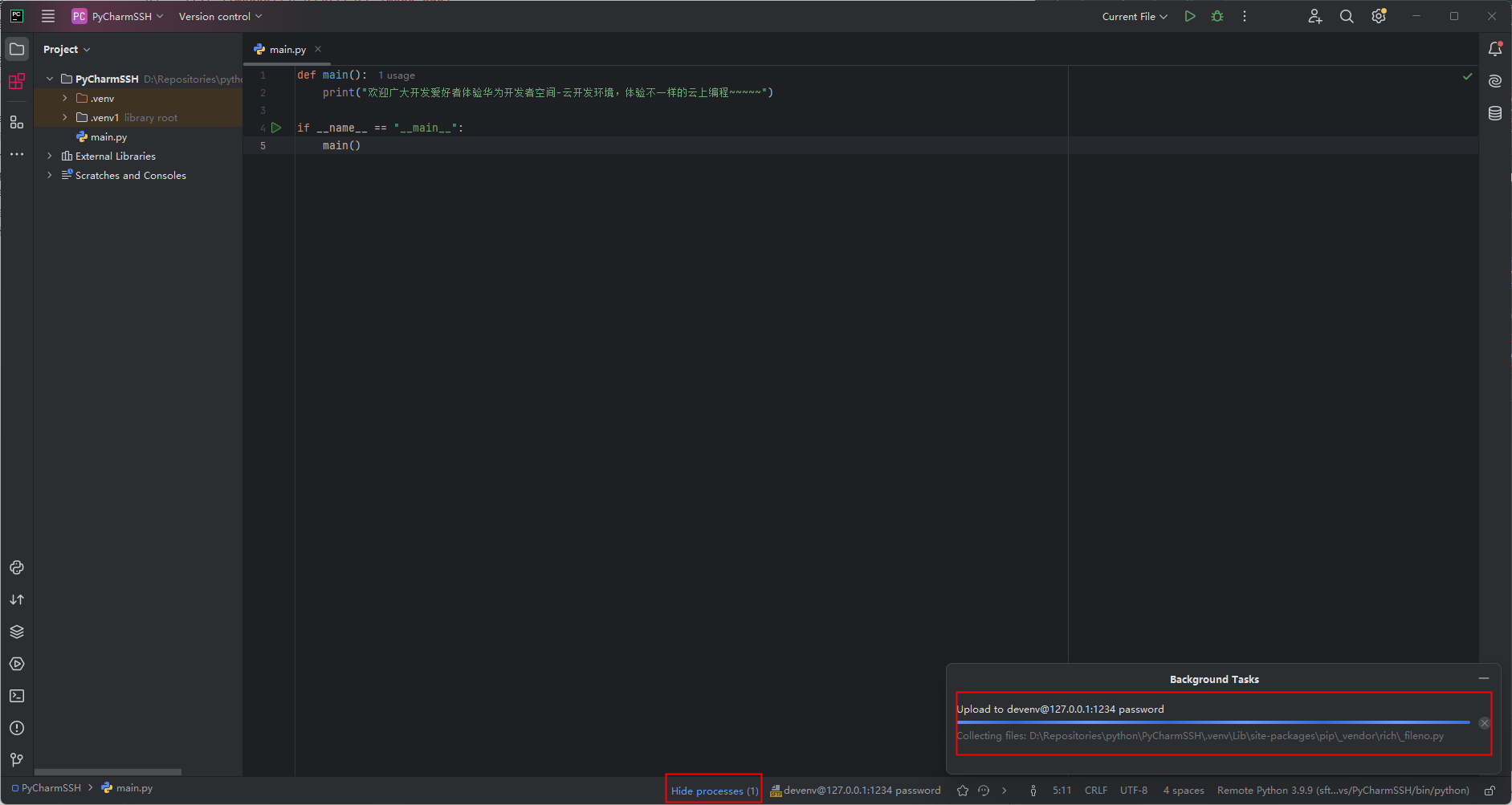The image size is (1512, 805).
Task: Open the Problems tool window
Action: pyautogui.click(x=17, y=728)
